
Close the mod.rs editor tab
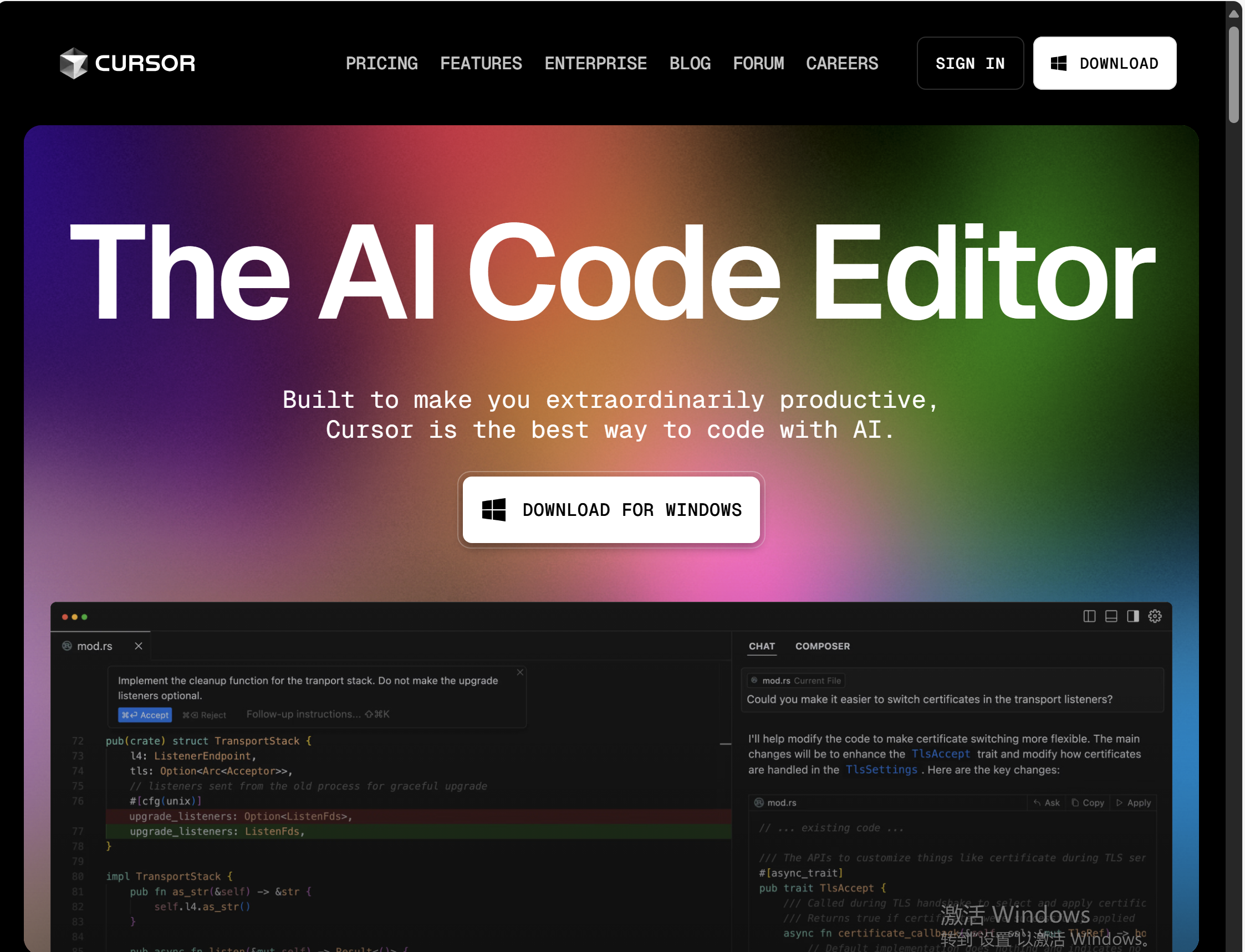(139, 646)
